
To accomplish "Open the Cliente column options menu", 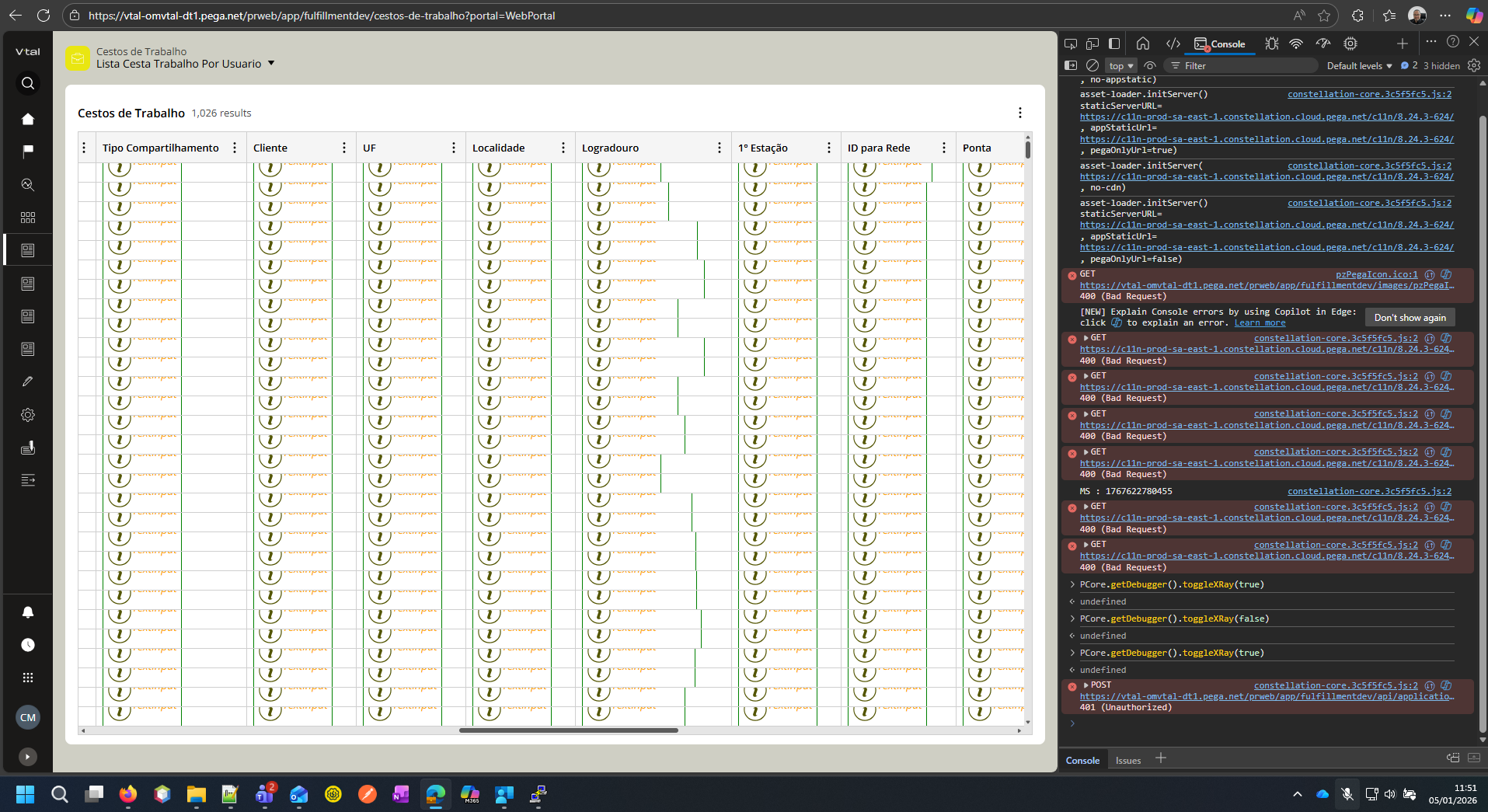I will tap(344, 148).
